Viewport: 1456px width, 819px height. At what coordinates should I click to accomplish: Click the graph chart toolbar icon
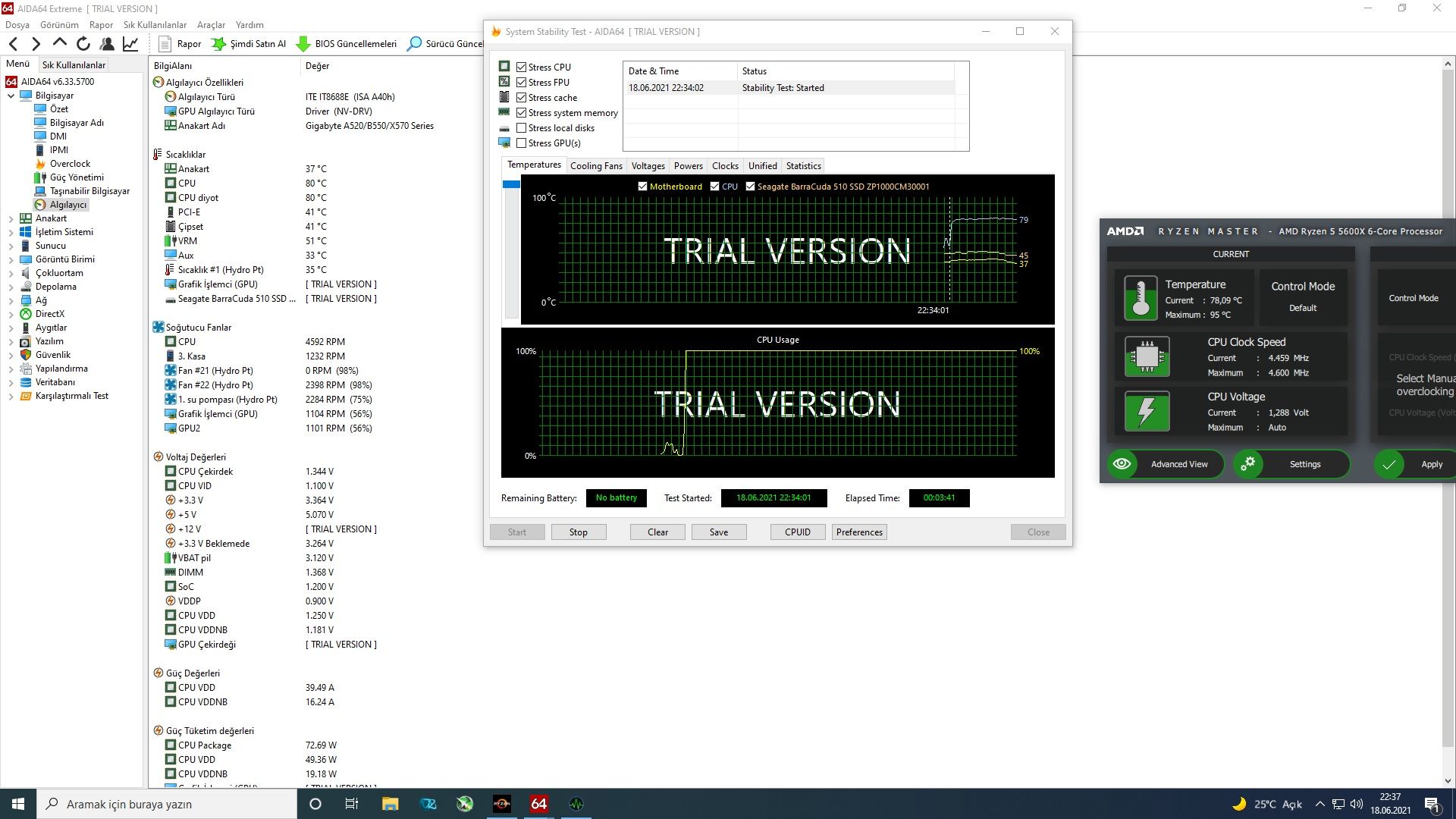(x=130, y=44)
